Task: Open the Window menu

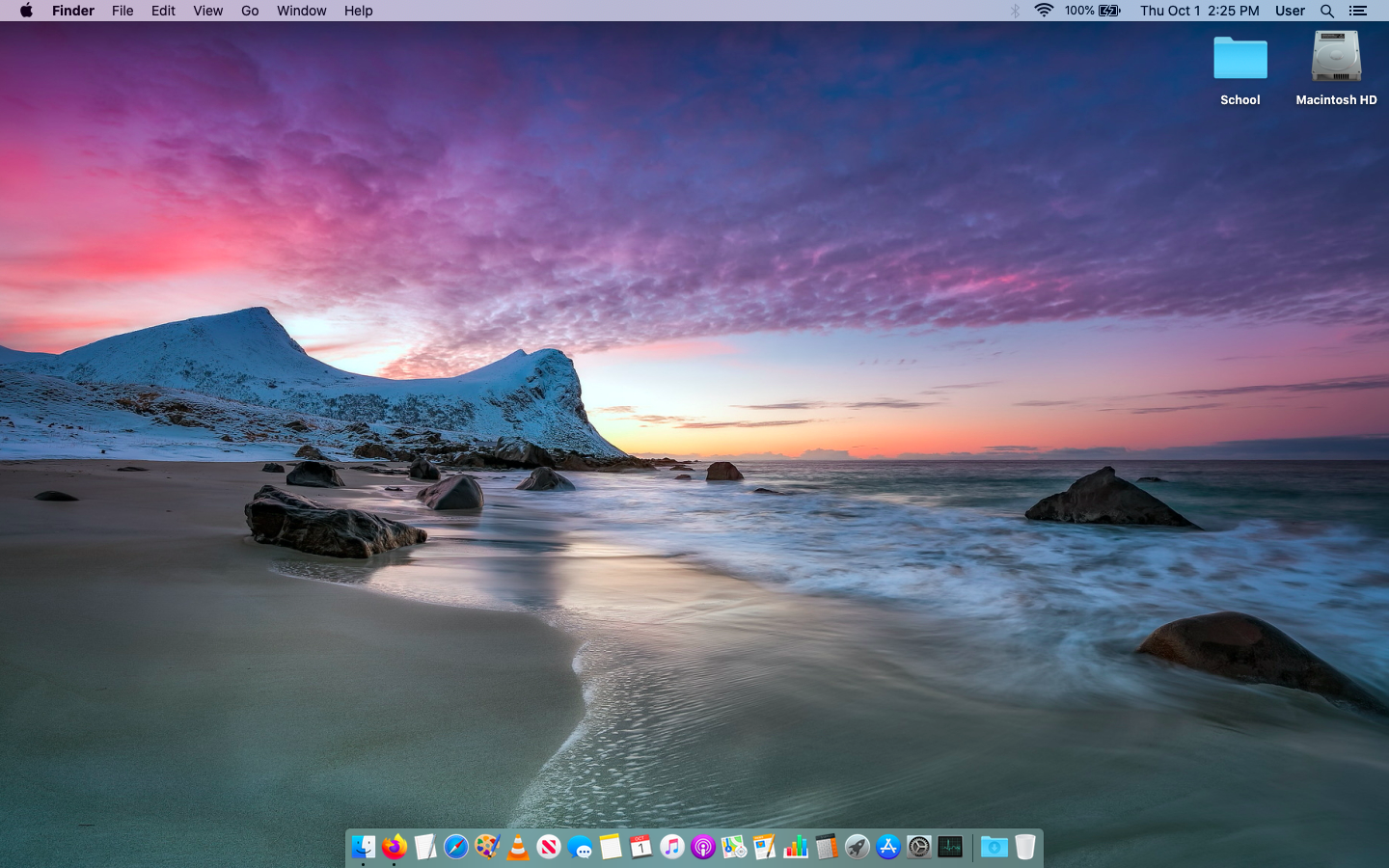Action: pos(302,11)
